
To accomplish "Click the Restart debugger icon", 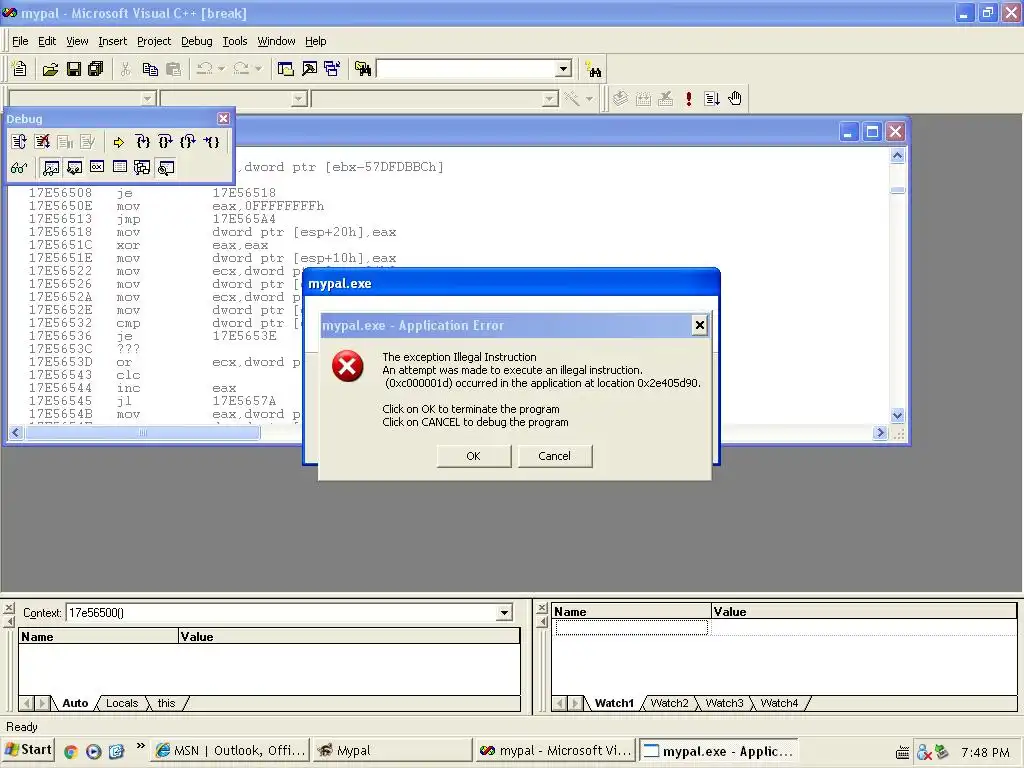I will point(19,142).
